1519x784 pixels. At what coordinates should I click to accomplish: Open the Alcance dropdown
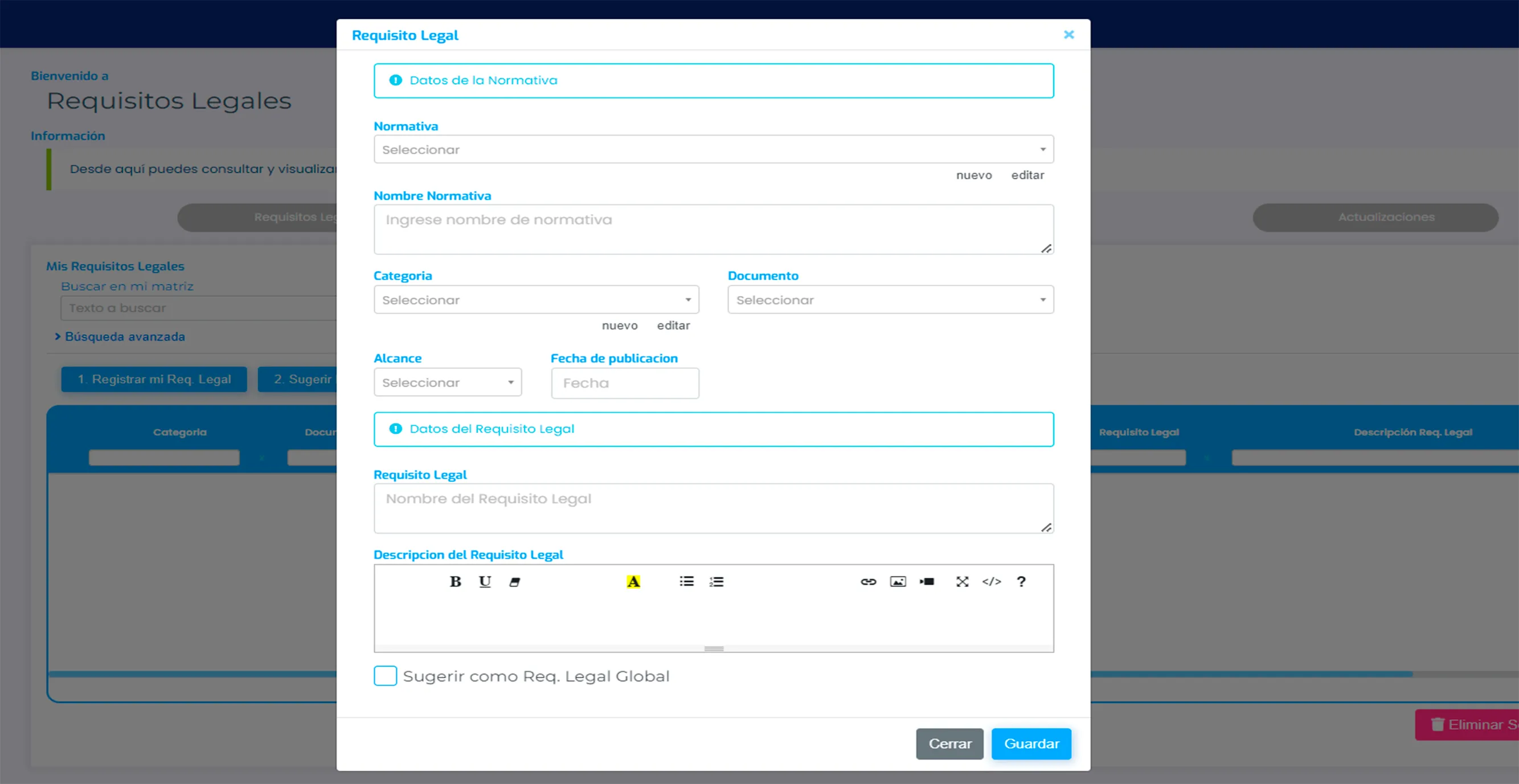coord(448,383)
